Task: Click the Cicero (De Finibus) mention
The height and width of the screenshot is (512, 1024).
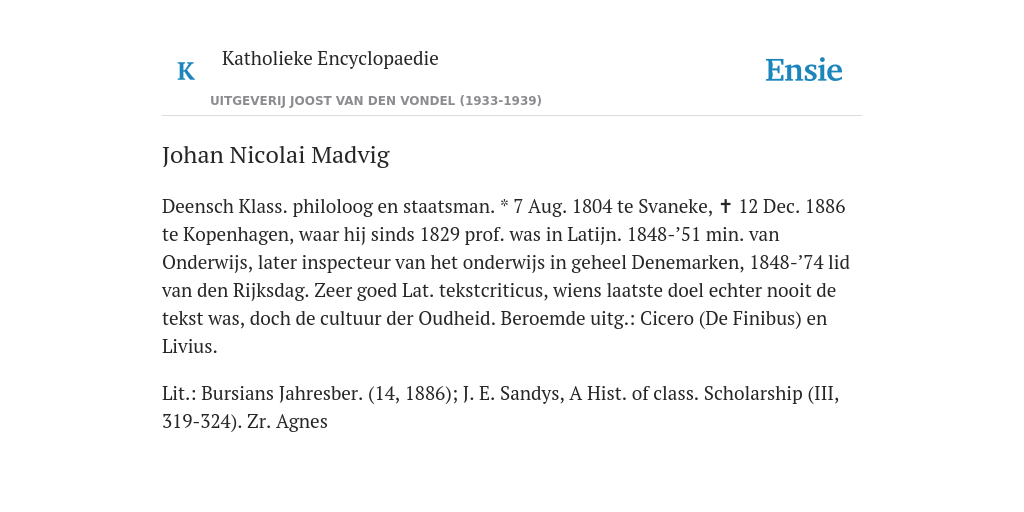Action: click(720, 319)
